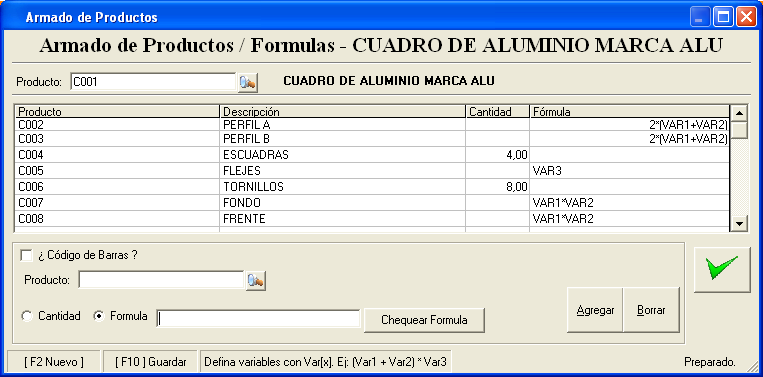Click the Formula text input field
Screen dimensions: 763x377
click(258, 319)
